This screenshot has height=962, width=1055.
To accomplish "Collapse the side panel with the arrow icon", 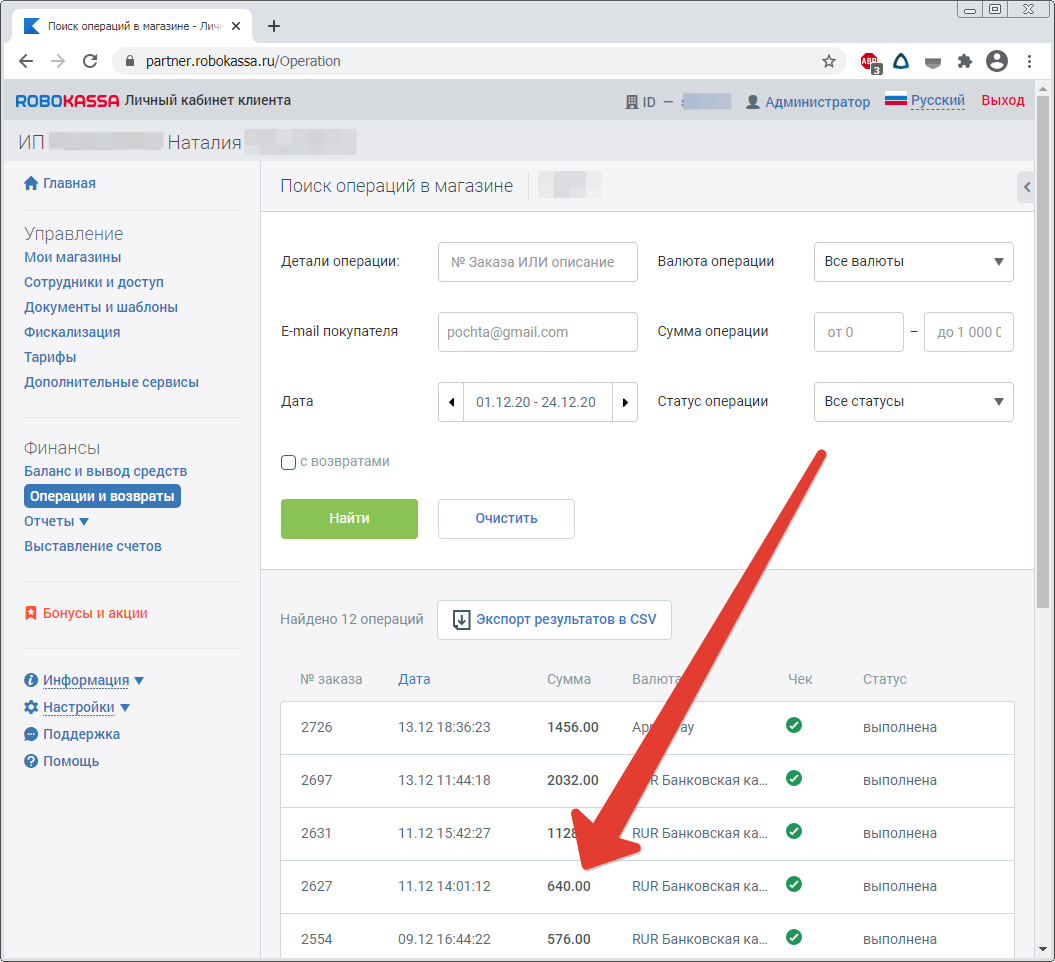I will coord(1025,187).
